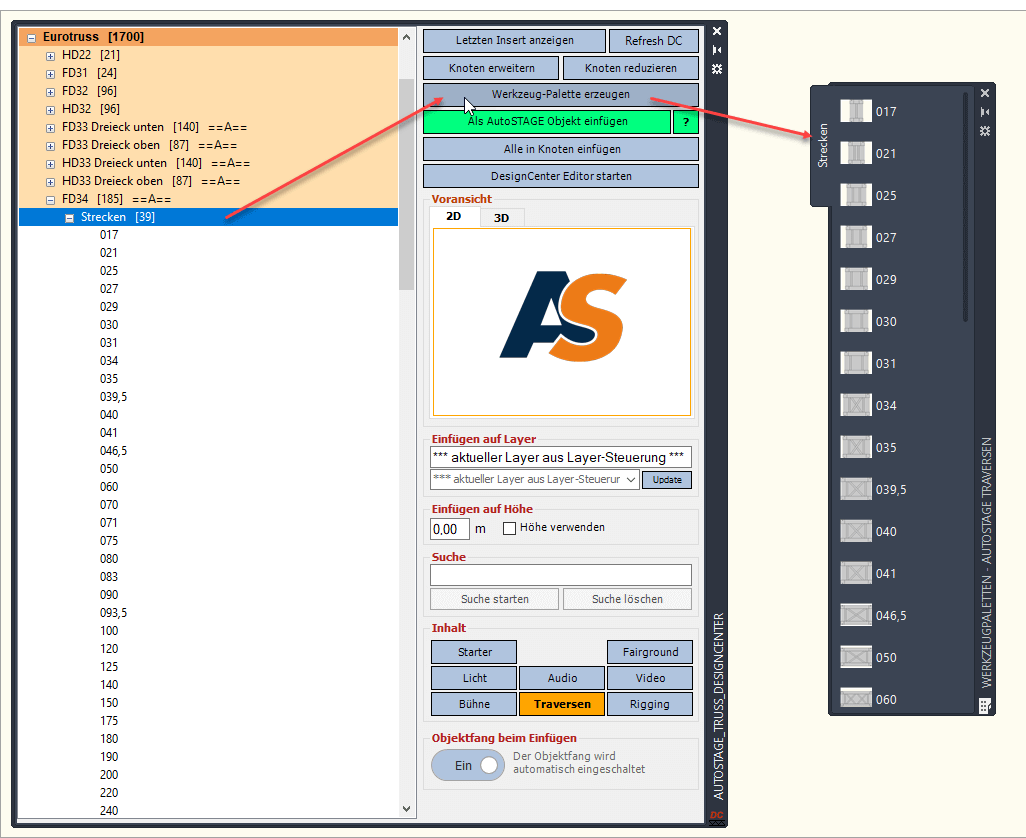Close the AutoSTAGE DesignCenter panel
Image resolution: width=1026 pixels, height=838 pixels.
pyautogui.click(x=717, y=31)
